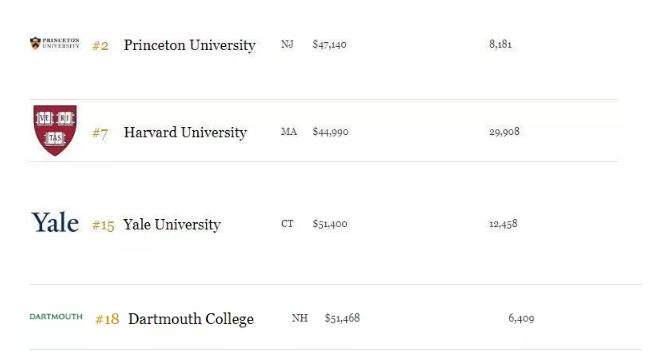The image size is (669, 363).
Task: Open the Dartmouth College link
Action: [191, 319]
